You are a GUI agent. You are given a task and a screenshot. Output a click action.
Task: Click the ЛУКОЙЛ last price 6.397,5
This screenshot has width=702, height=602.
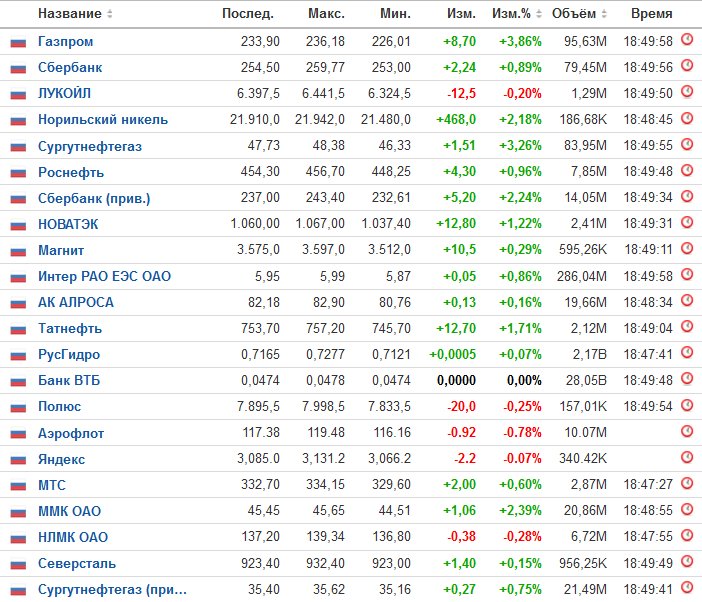(x=258, y=93)
